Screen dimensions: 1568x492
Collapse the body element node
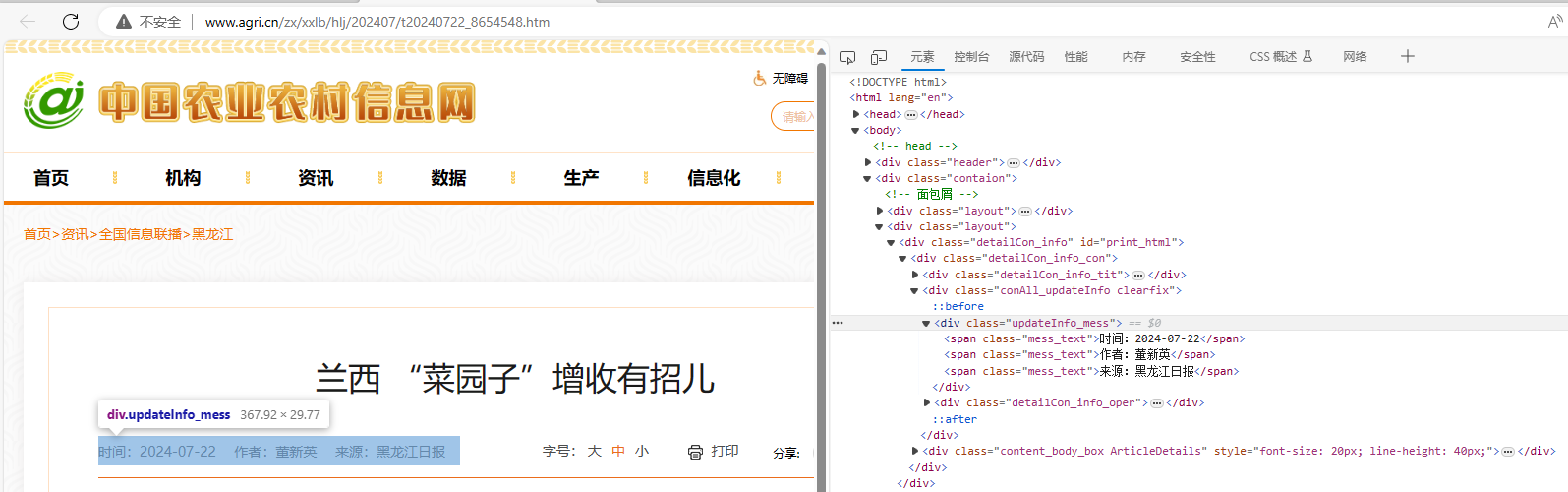click(x=855, y=130)
